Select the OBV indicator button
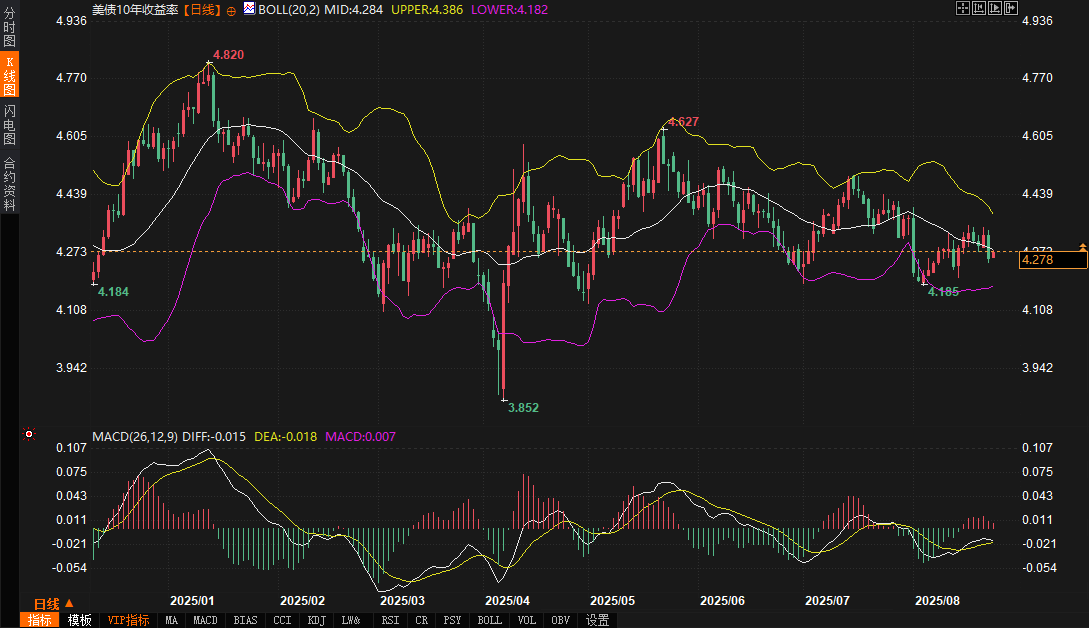This screenshot has height=628, width=1089. pos(560,620)
